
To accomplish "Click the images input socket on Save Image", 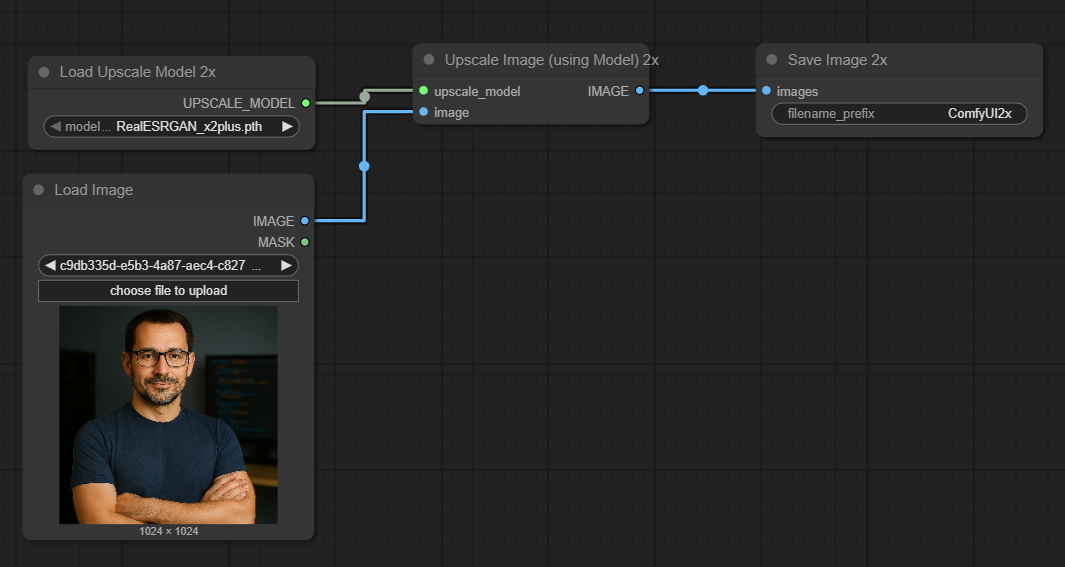I will coord(766,91).
